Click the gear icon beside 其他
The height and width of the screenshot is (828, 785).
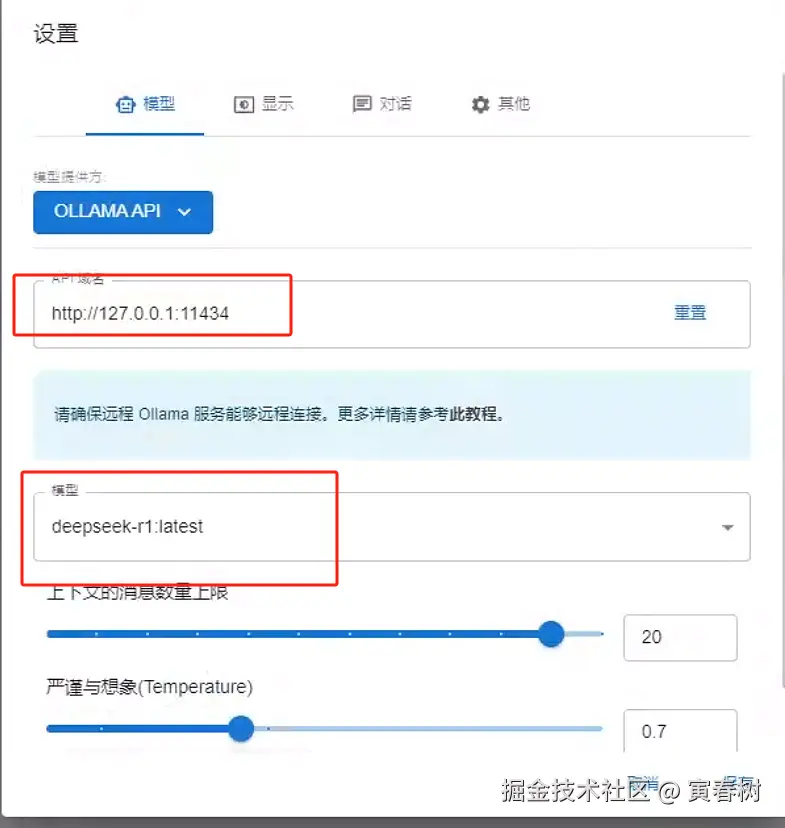click(480, 105)
